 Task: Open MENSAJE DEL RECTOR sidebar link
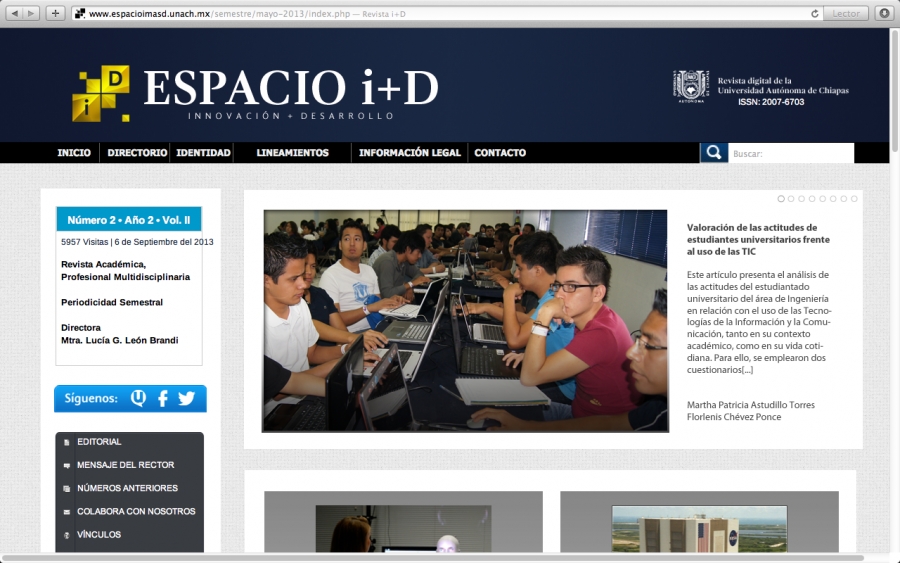pyautogui.click(x=126, y=465)
